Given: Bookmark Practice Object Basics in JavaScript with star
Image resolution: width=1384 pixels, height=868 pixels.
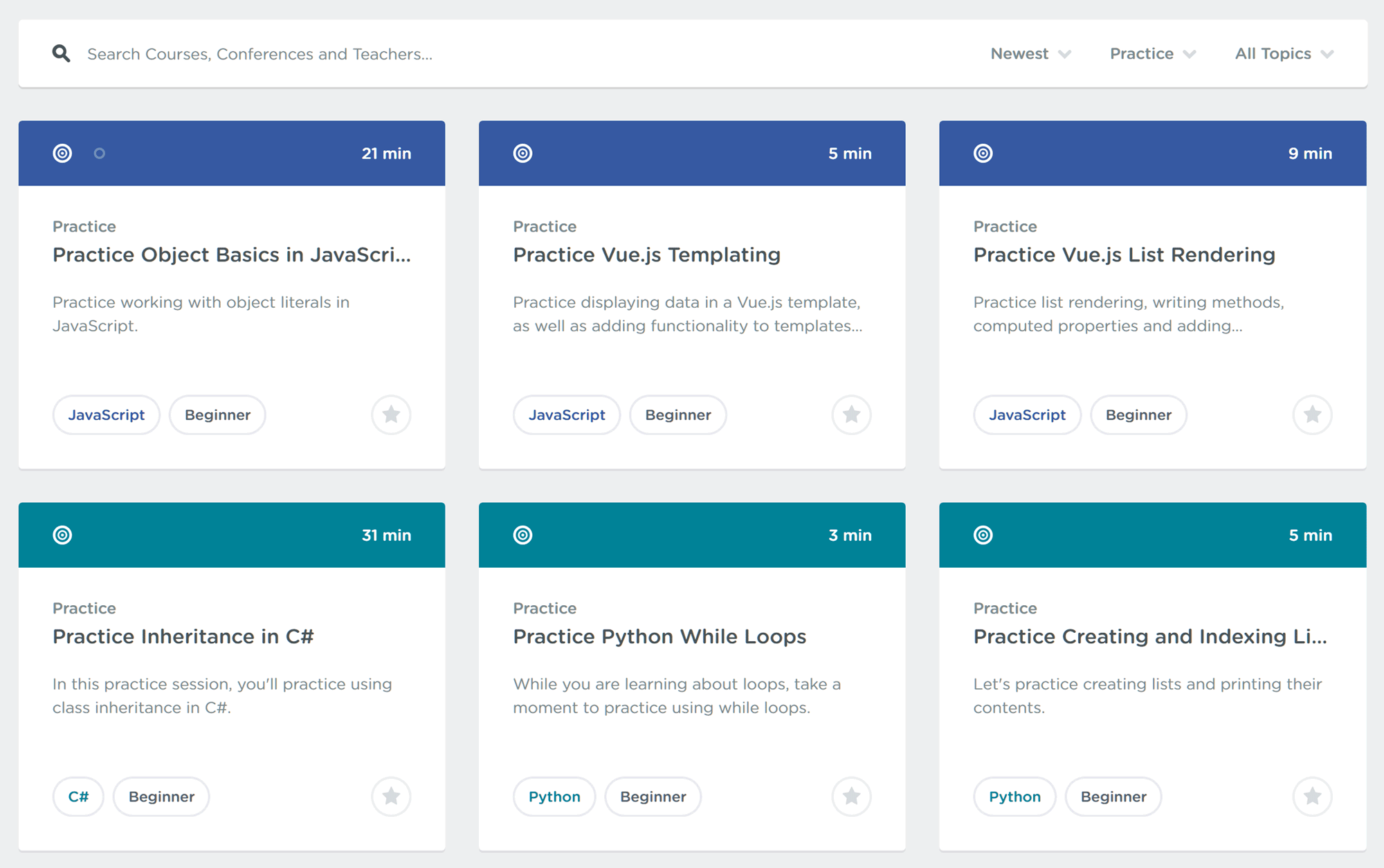Looking at the screenshot, I should coord(391,415).
